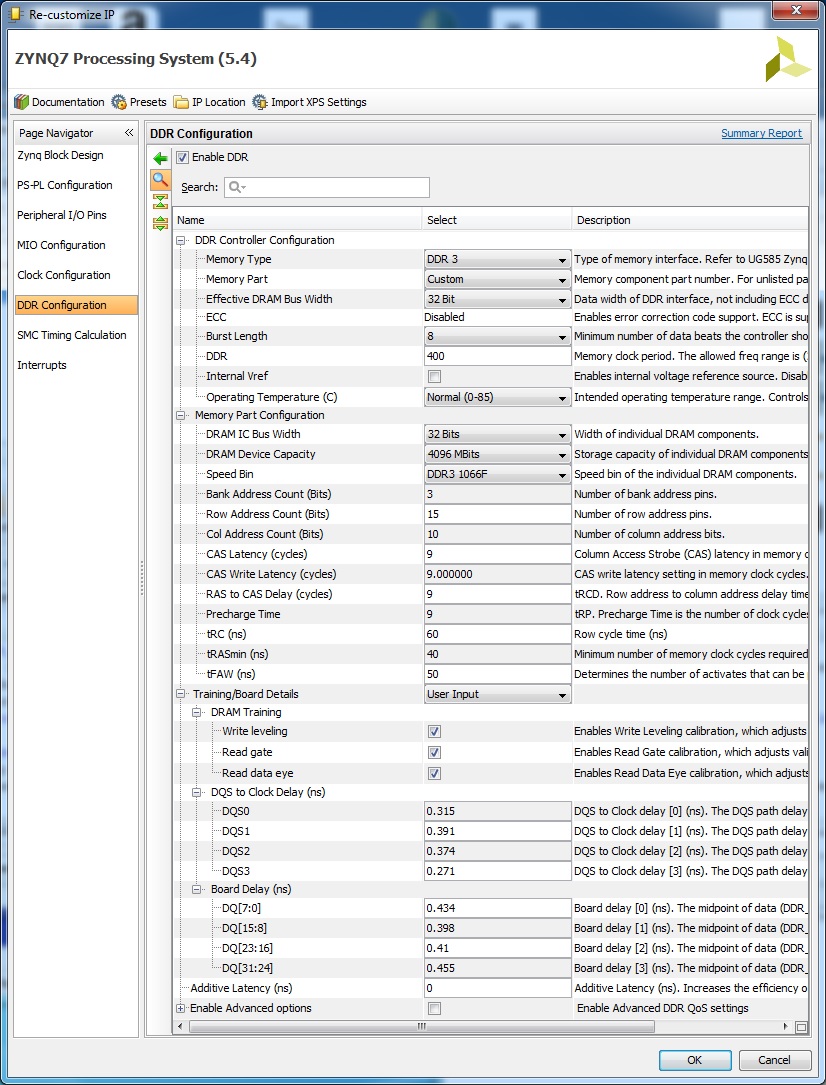
Task: Click the green back arrow icon
Action: [160, 158]
